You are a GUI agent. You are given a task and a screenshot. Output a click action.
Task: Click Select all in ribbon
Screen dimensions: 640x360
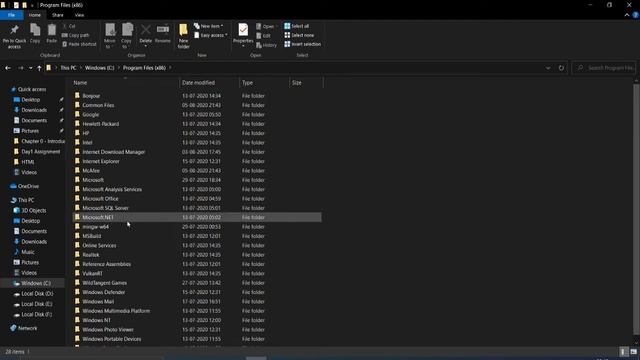[297, 26]
